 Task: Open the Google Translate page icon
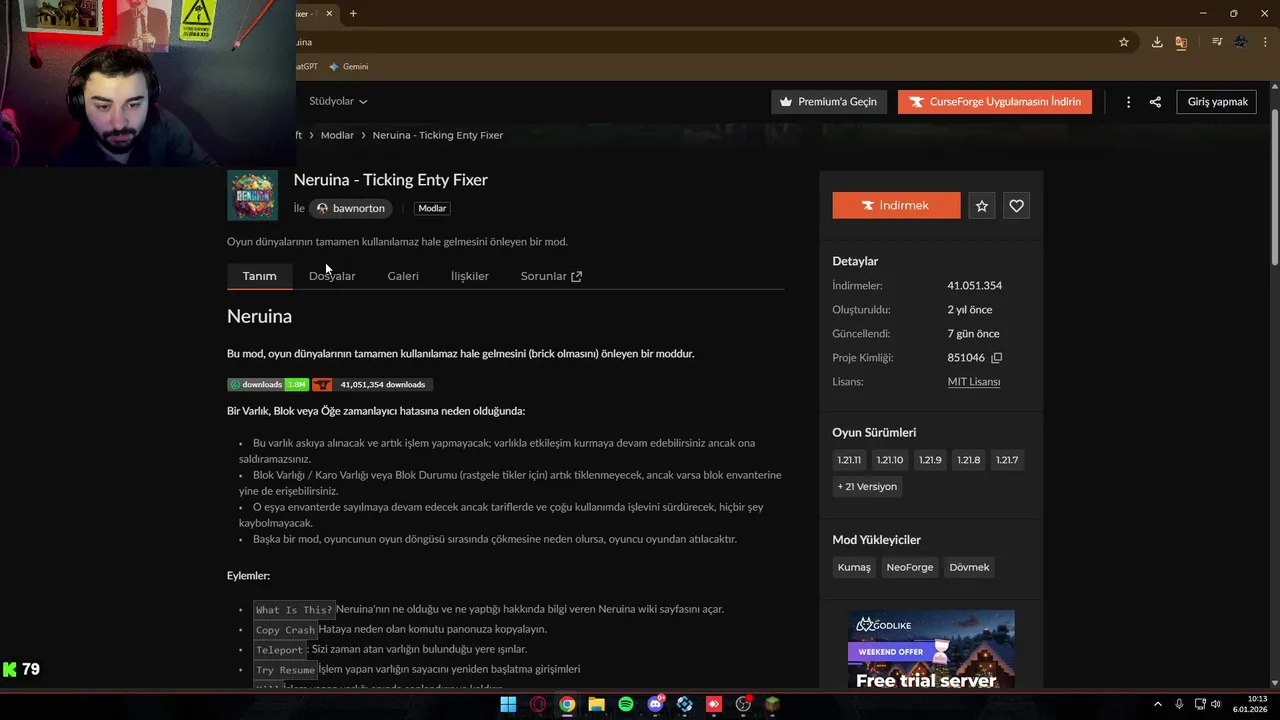1181,42
